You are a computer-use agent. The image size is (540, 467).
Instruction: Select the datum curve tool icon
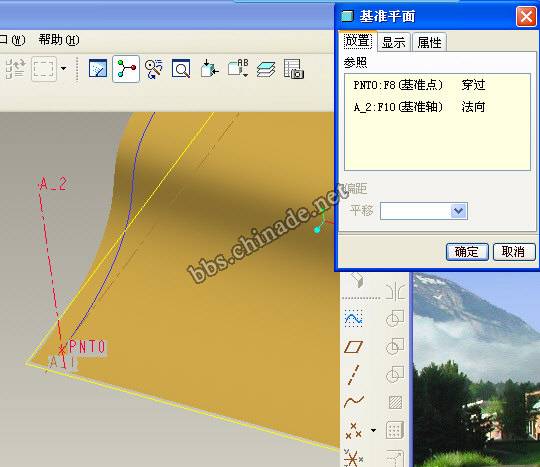354,401
